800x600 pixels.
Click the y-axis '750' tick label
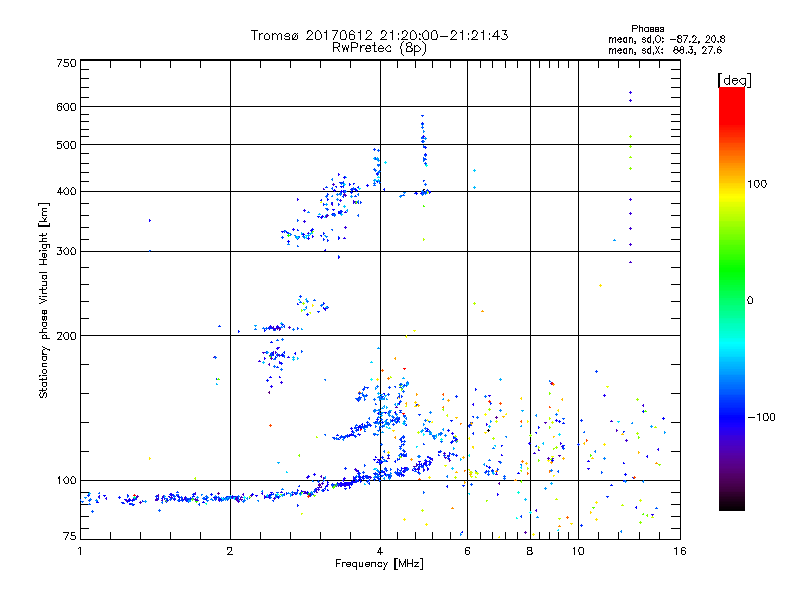(67, 63)
